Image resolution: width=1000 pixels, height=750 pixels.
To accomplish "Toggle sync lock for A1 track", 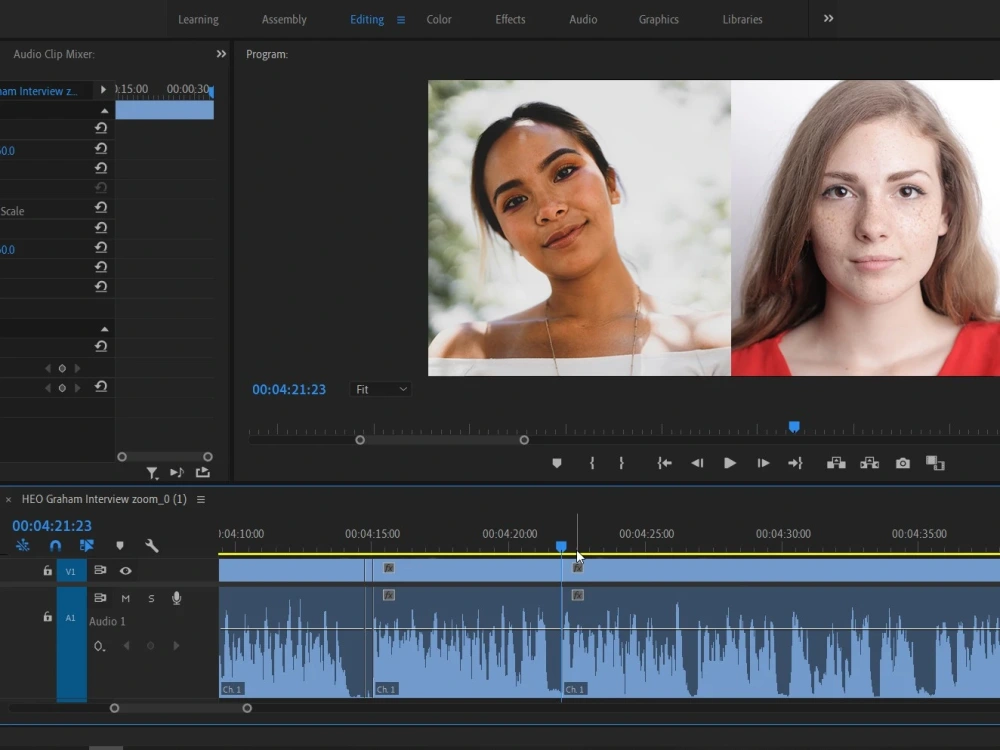I will 100,598.
